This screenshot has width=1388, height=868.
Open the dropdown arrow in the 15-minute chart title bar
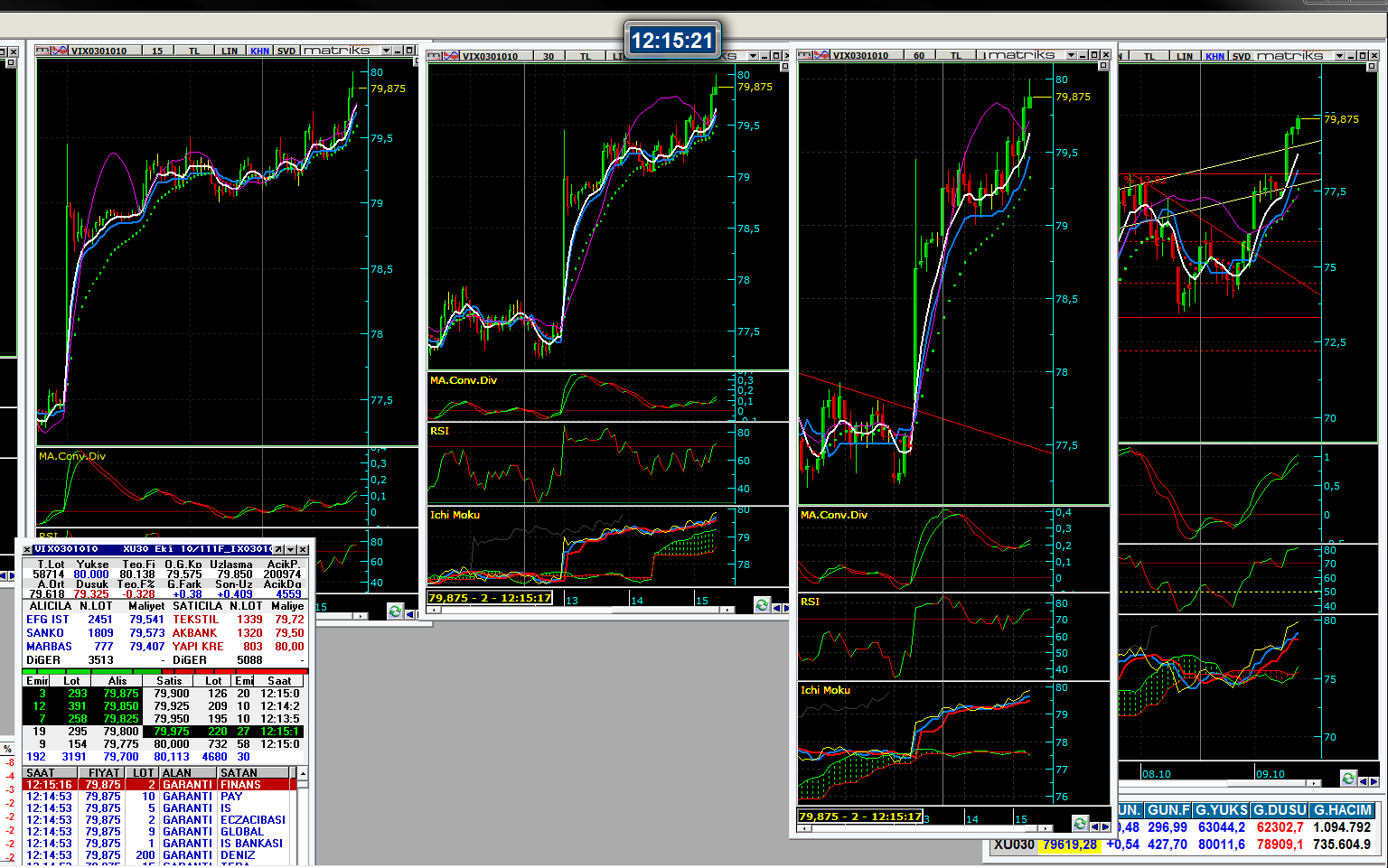(x=386, y=51)
